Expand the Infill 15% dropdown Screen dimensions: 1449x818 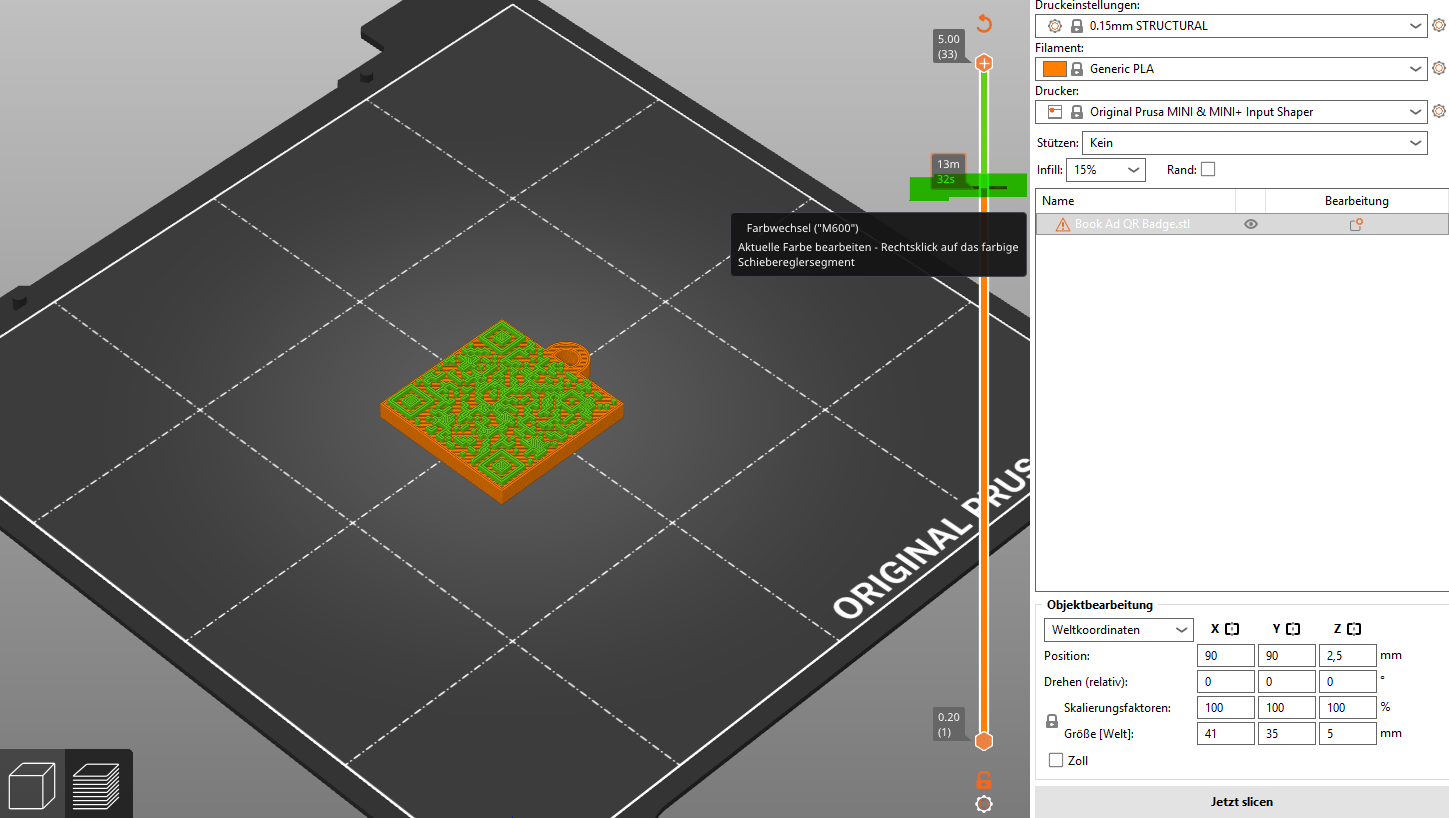coord(1105,170)
